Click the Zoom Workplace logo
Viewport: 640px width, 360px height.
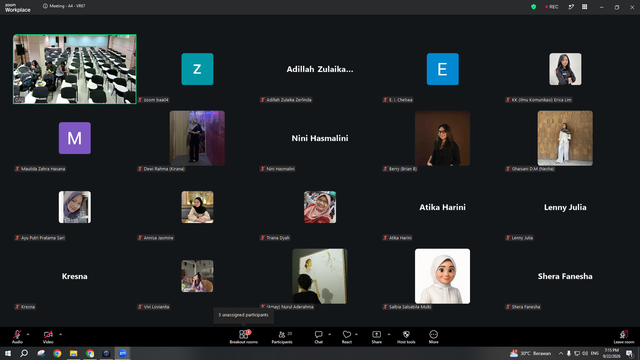pyautogui.click(x=18, y=8)
